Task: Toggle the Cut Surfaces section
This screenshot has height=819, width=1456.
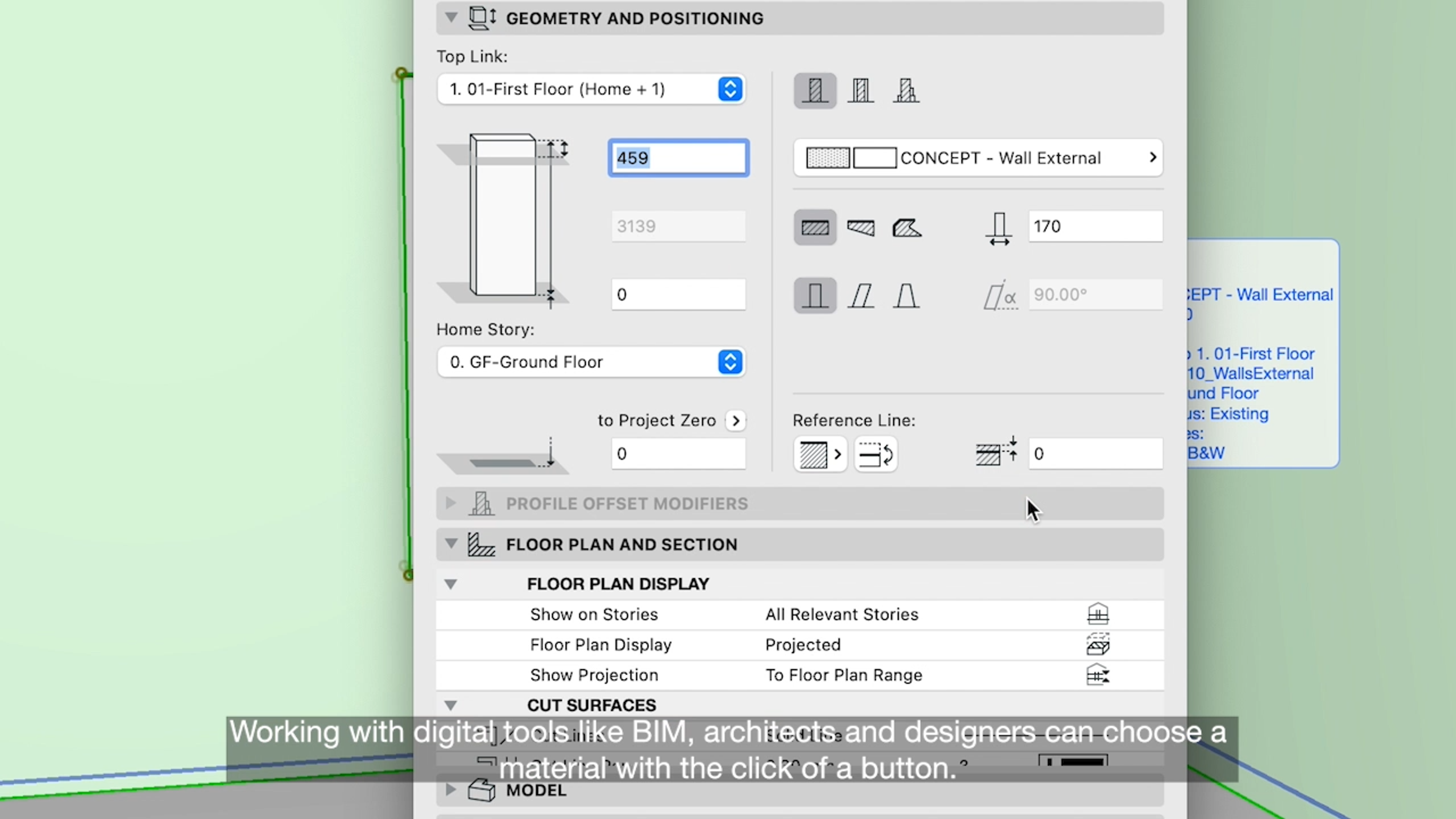Action: pos(450,705)
